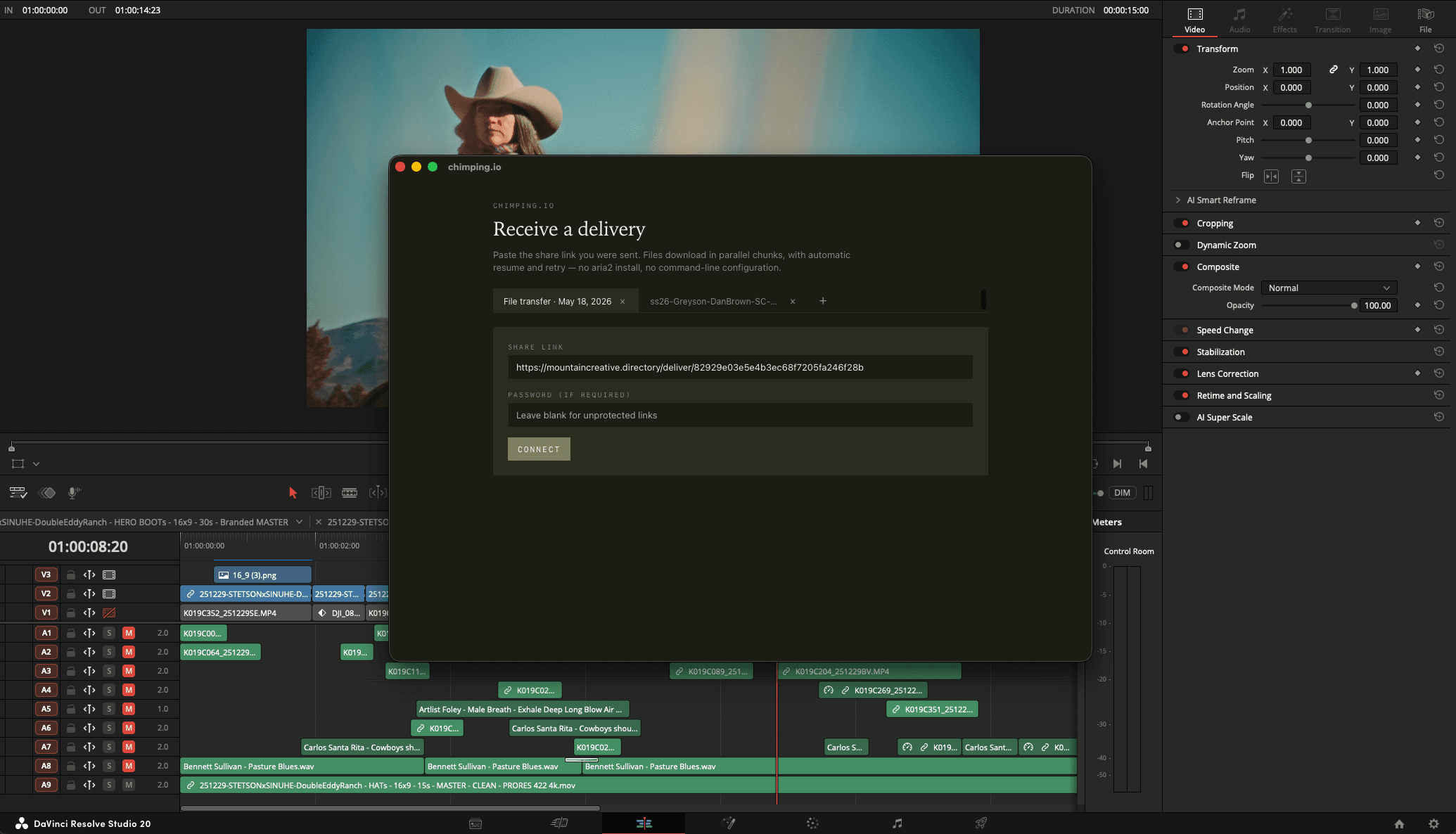Open the Video inspector tab

[1194, 20]
